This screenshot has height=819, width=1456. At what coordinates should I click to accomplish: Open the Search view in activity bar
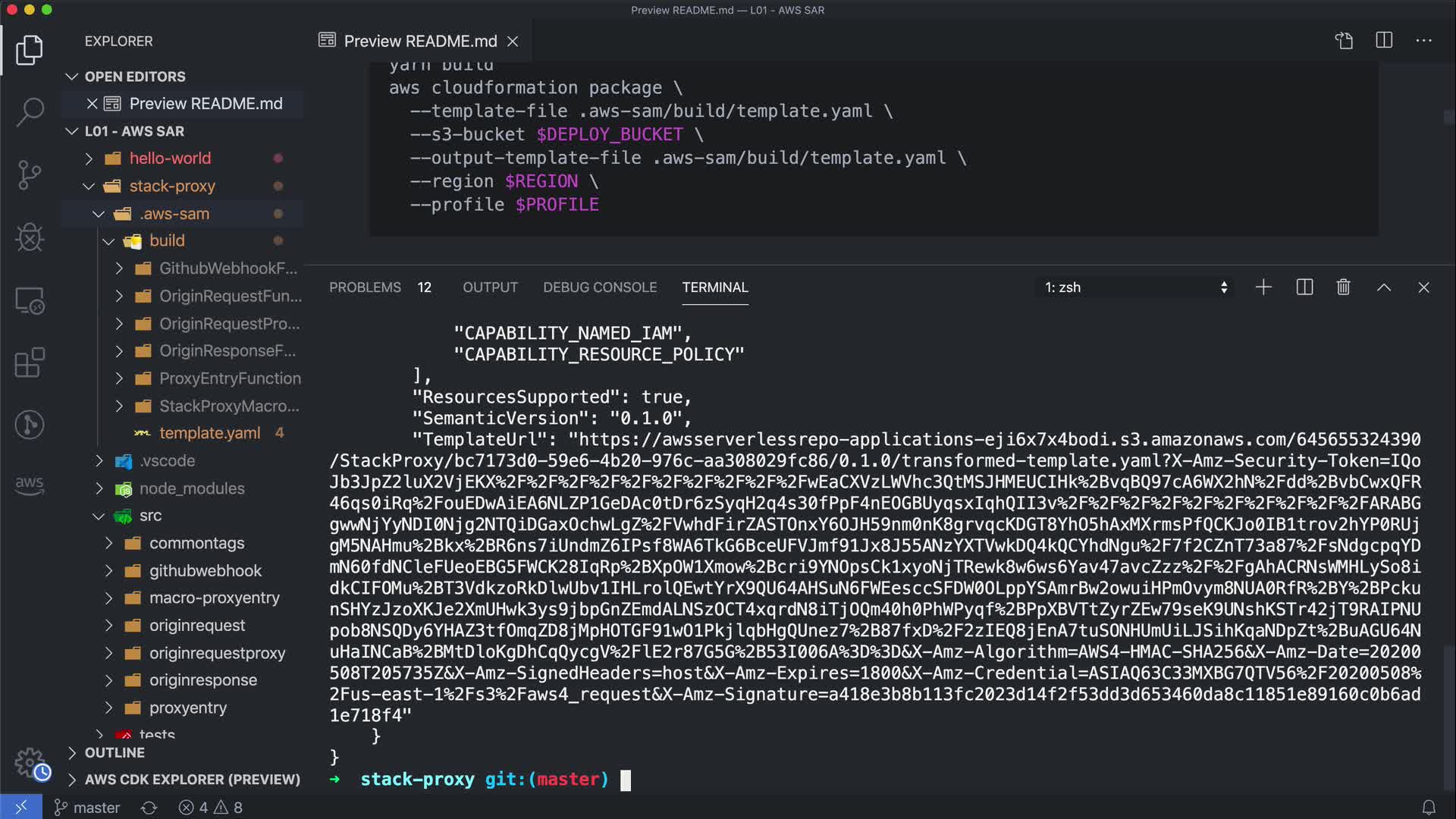coord(30,112)
